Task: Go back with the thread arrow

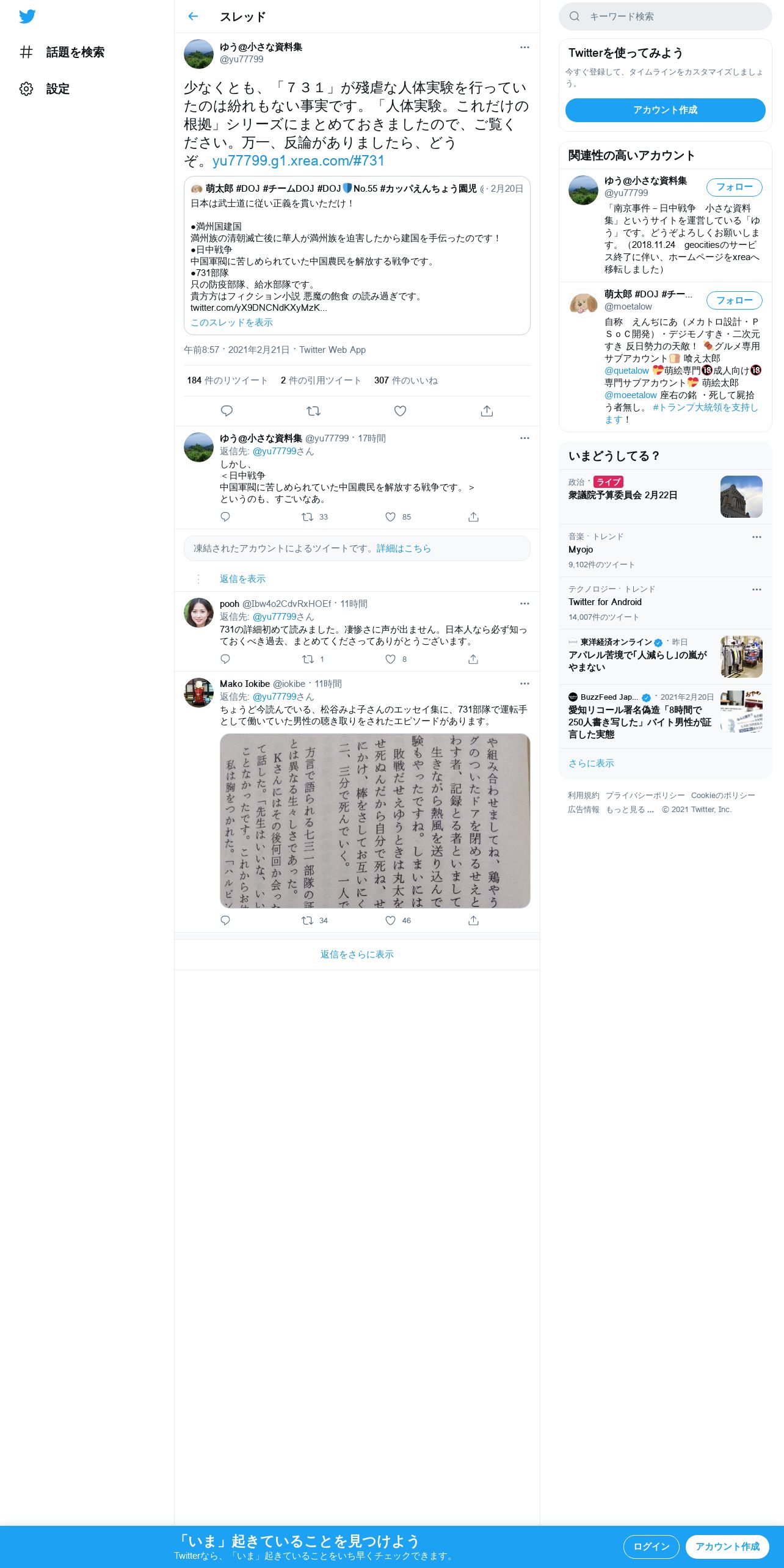Action: 194,16
